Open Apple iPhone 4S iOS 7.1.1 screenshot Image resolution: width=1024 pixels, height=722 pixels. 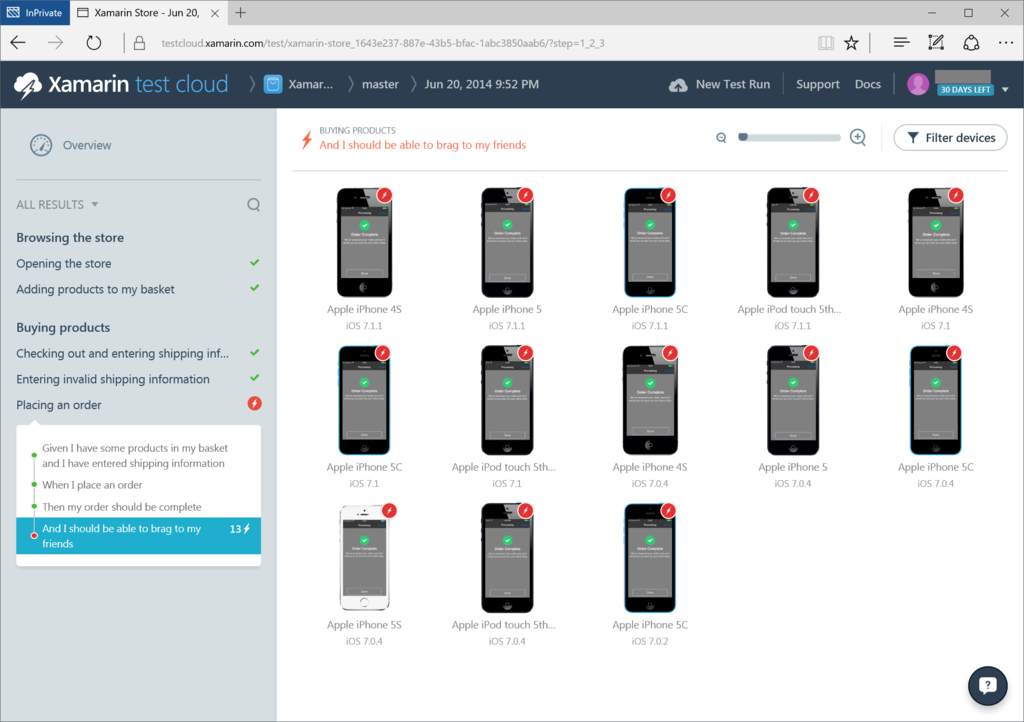pyautogui.click(x=364, y=243)
